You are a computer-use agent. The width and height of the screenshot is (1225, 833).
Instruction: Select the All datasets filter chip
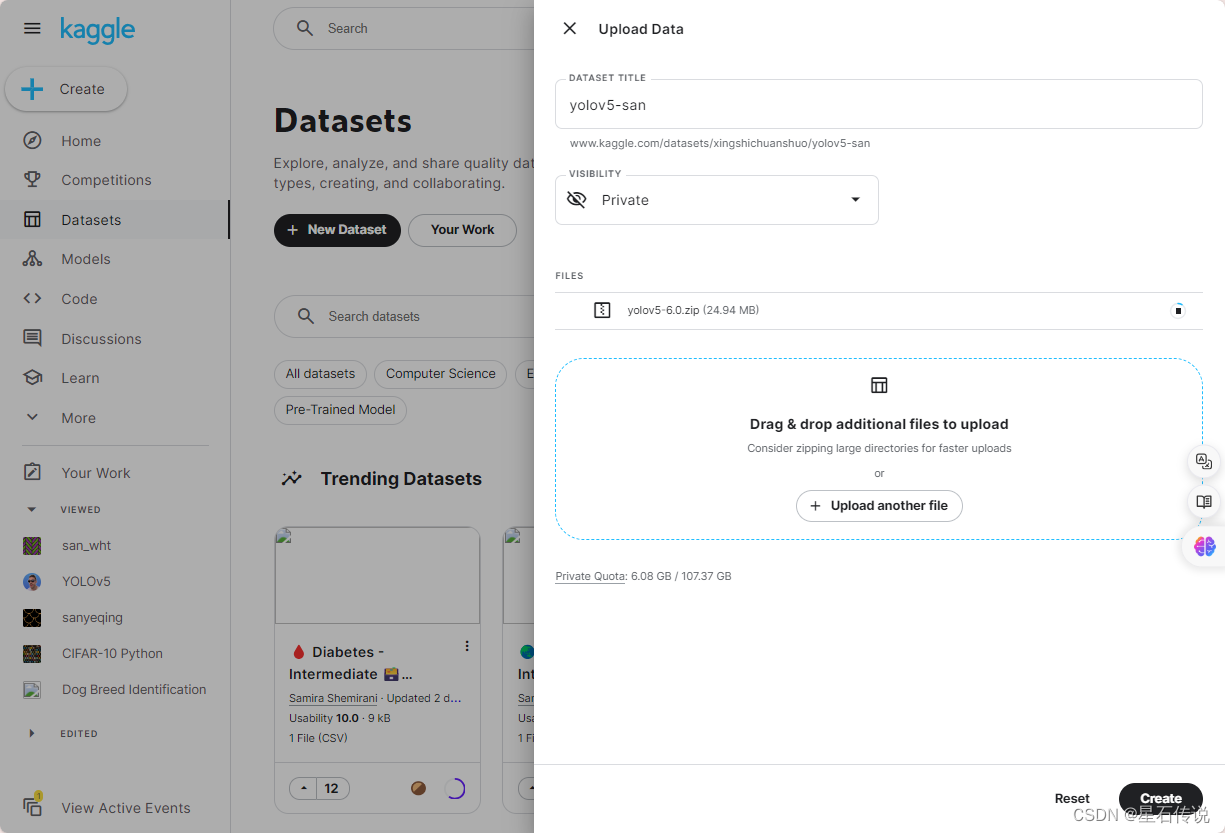(320, 374)
